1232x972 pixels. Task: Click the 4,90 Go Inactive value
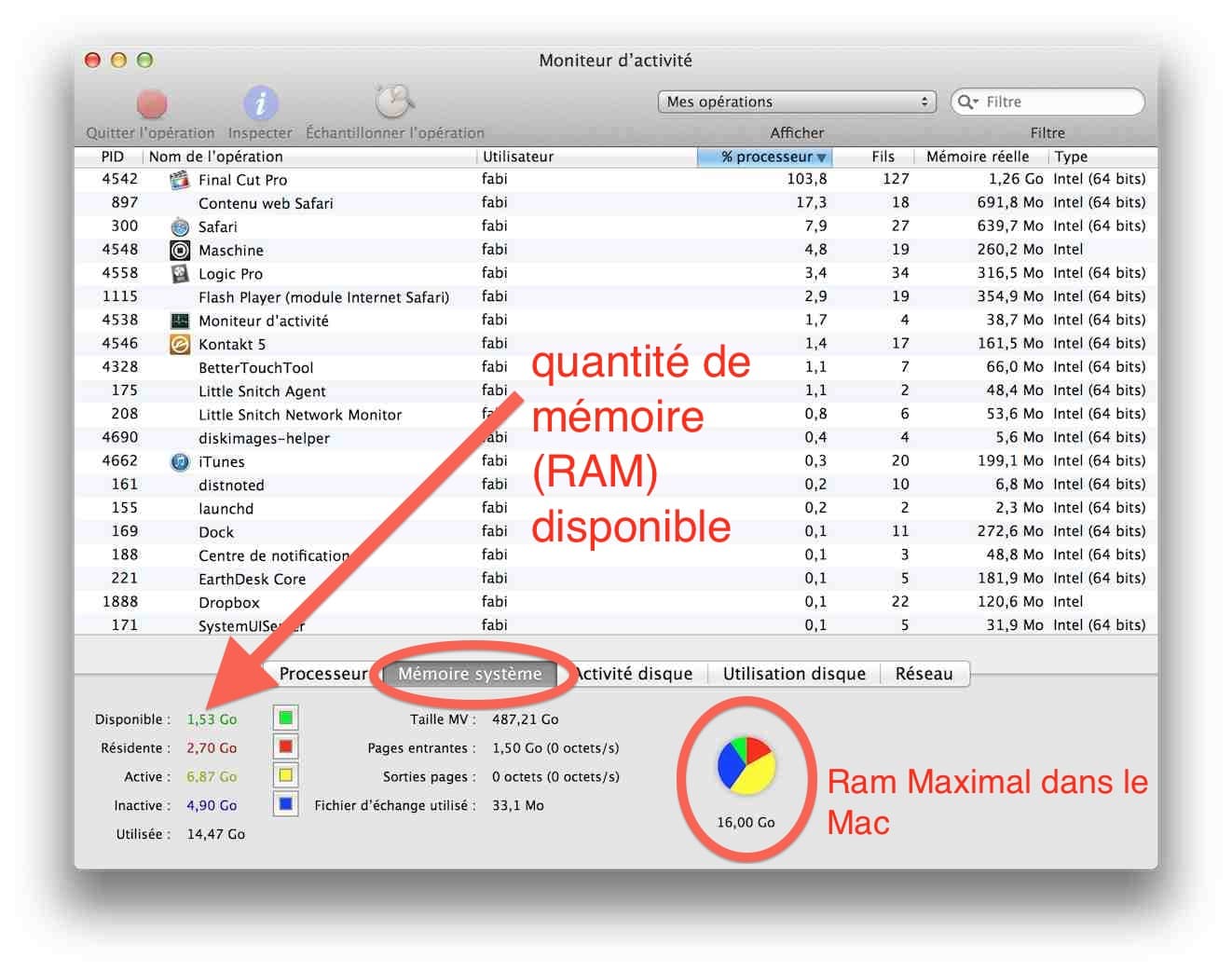pos(212,805)
